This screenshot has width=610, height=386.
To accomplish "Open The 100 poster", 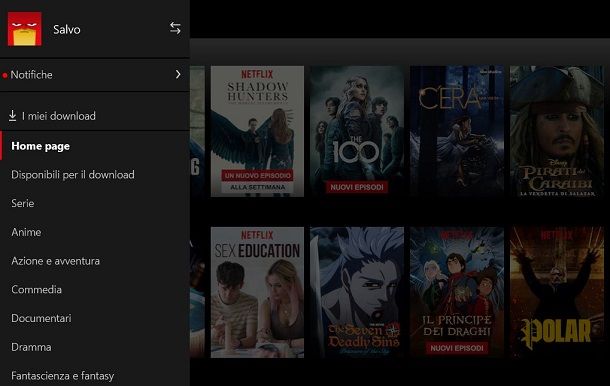I will [x=357, y=131].
